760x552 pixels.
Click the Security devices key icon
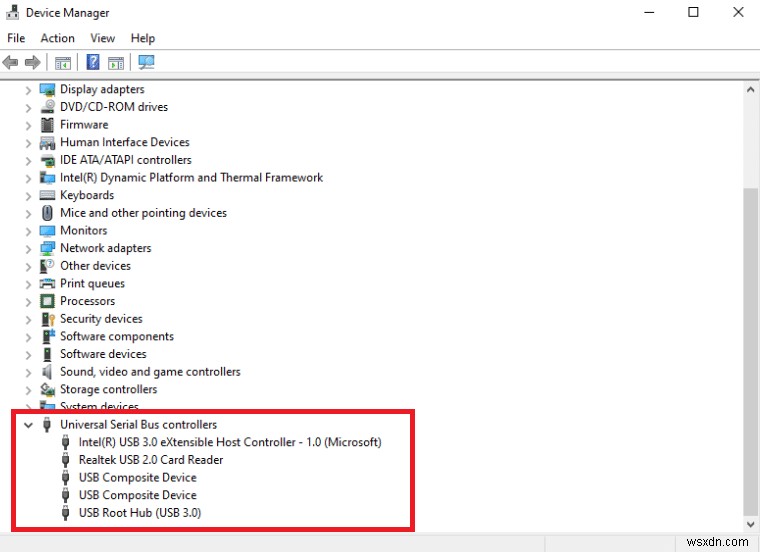pyautogui.click(x=48, y=319)
